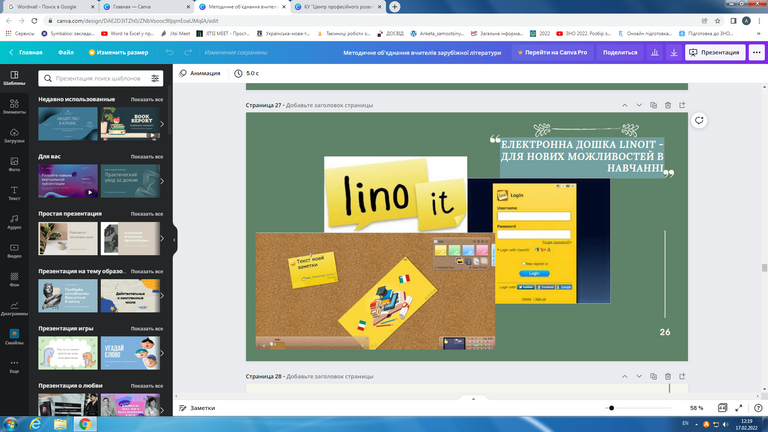Screen dimensions: 768x432
Task: Open the analytics chart icon in header
Action: tap(655, 52)
